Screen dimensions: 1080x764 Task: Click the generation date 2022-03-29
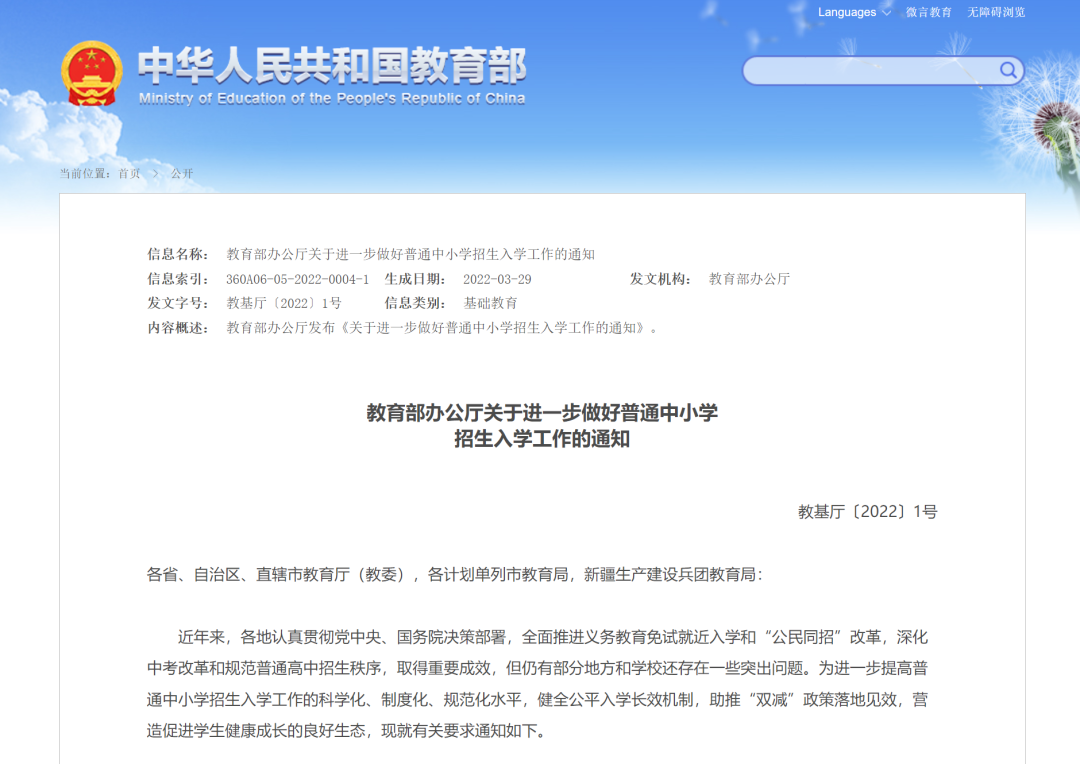497,279
